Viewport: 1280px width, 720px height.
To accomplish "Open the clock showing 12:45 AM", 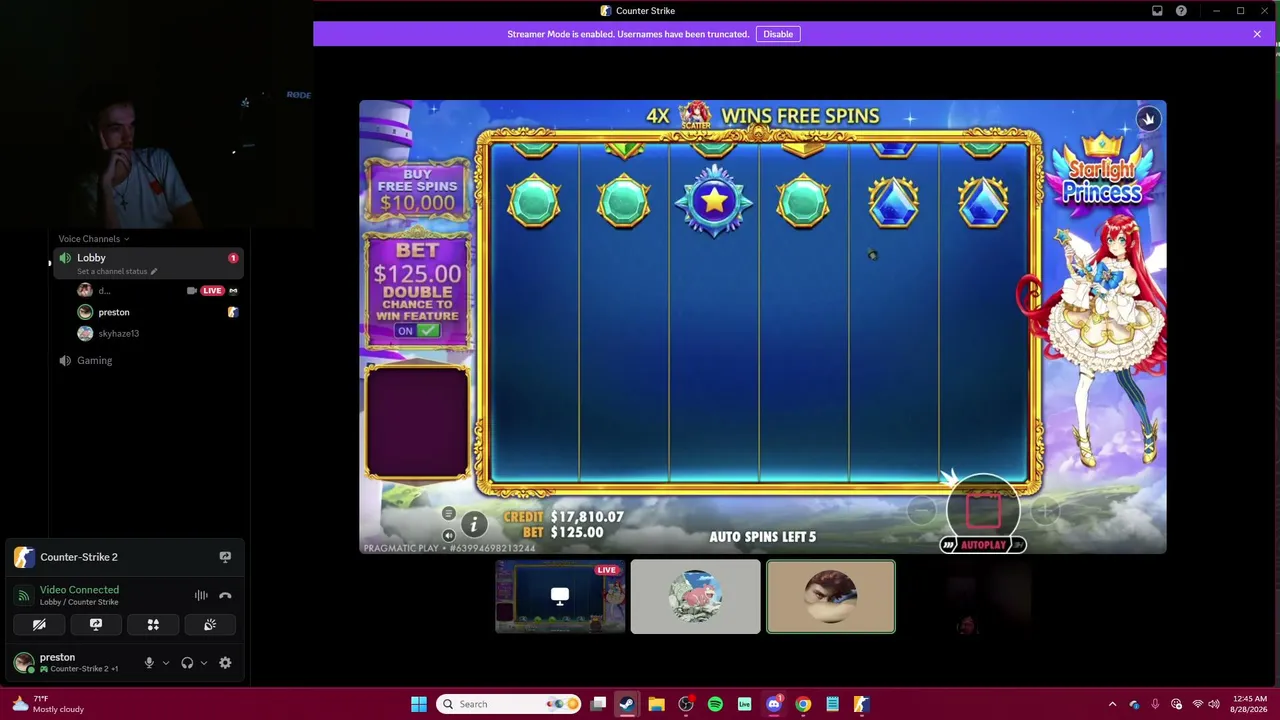I will (1250, 704).
